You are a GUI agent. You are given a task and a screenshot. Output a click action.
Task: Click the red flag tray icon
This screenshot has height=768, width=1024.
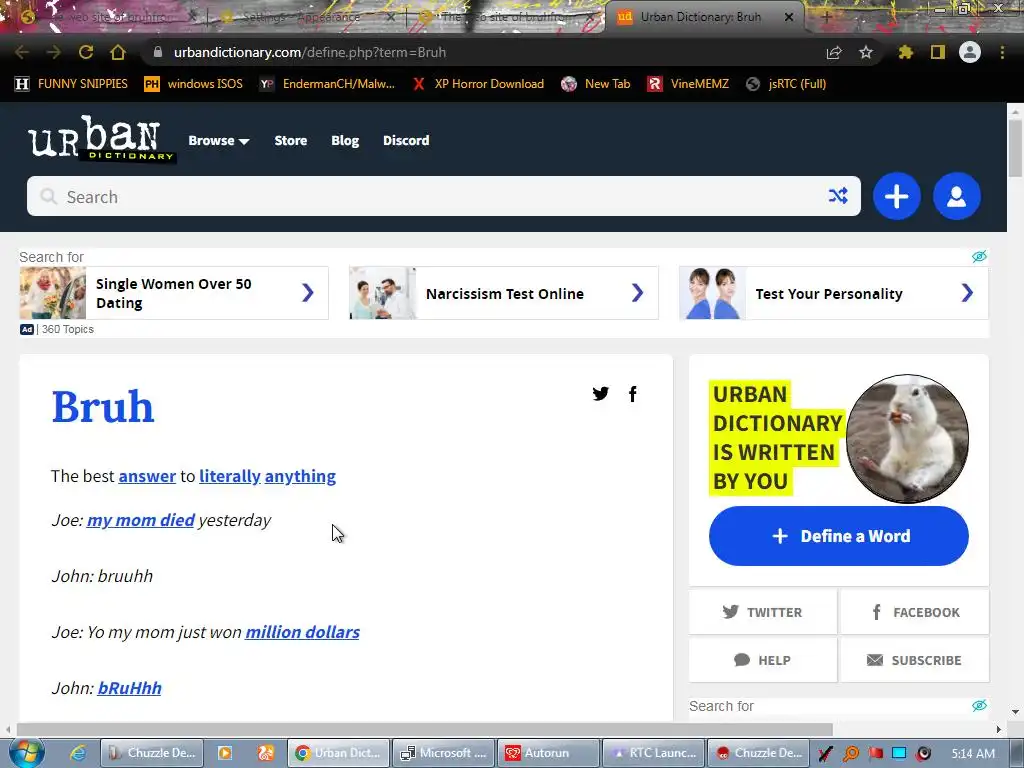[875, 754]
